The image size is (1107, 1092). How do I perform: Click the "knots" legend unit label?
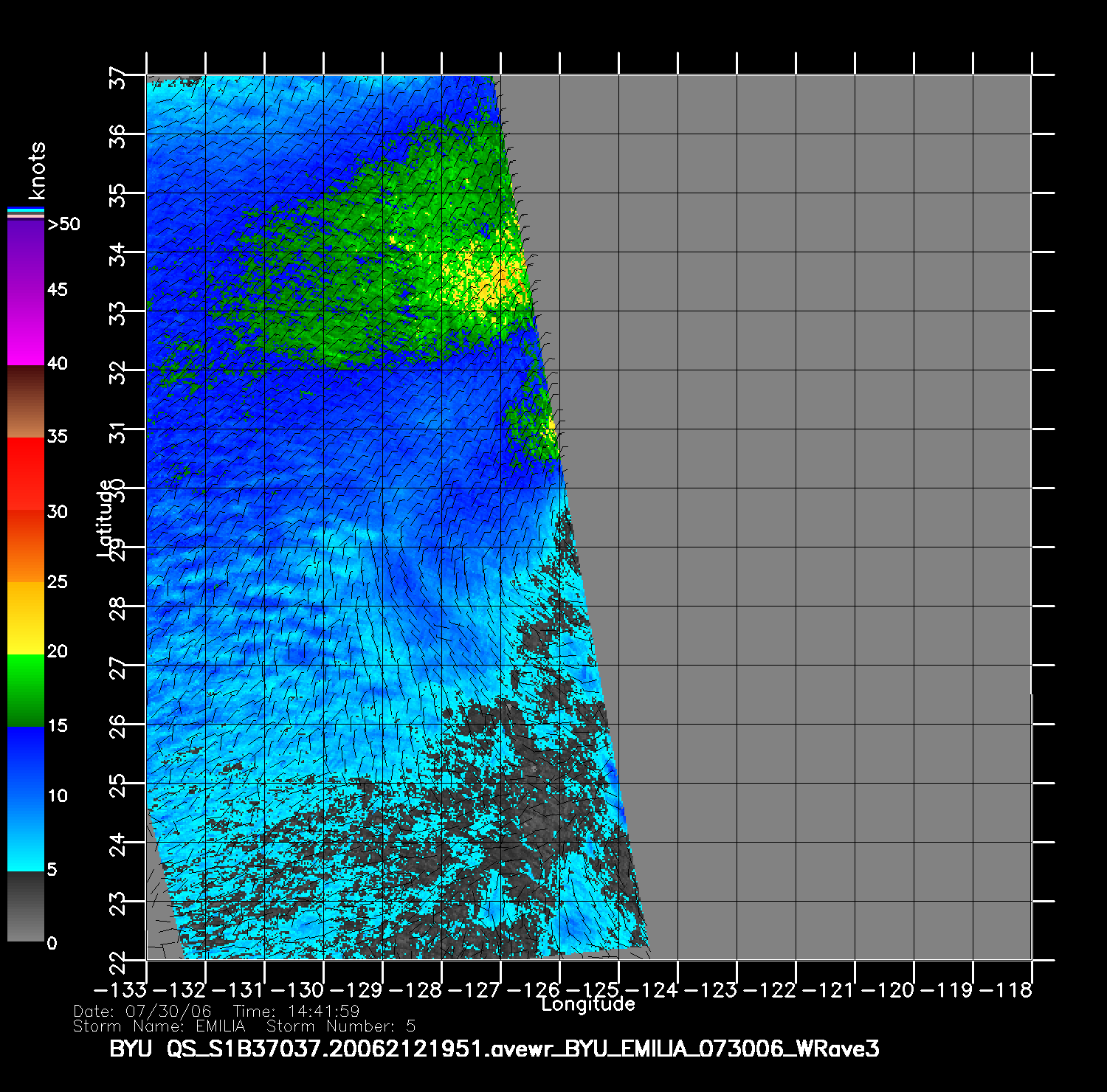36,170
